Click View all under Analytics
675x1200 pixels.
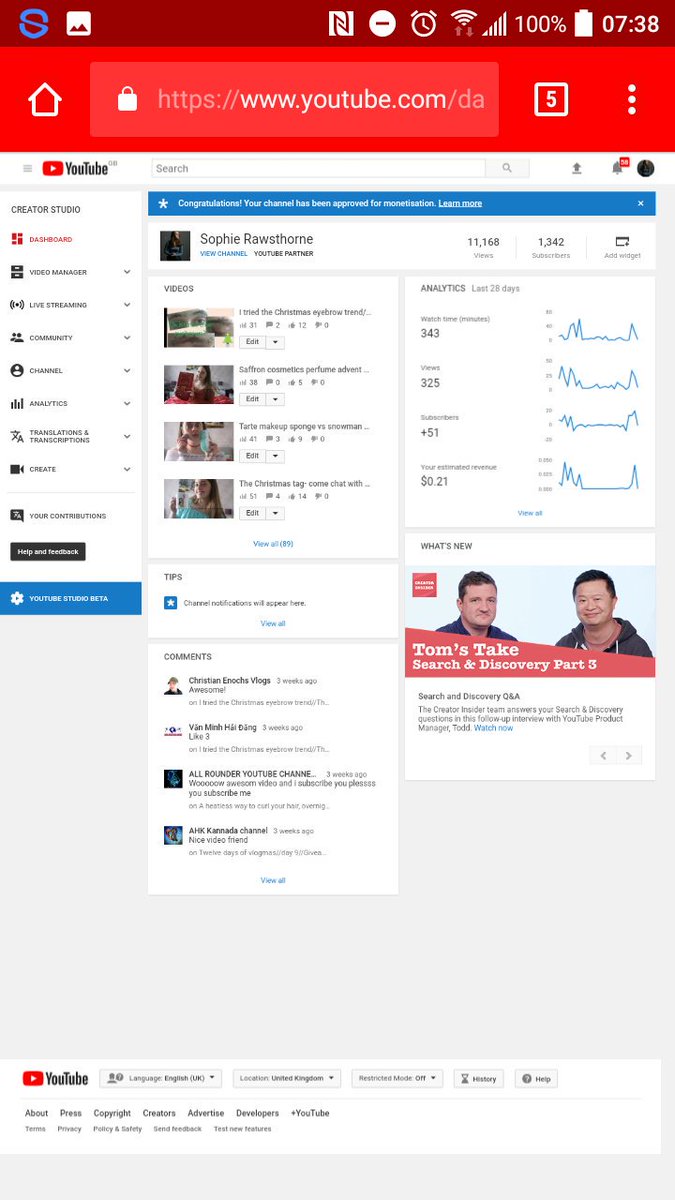(530, 513)
